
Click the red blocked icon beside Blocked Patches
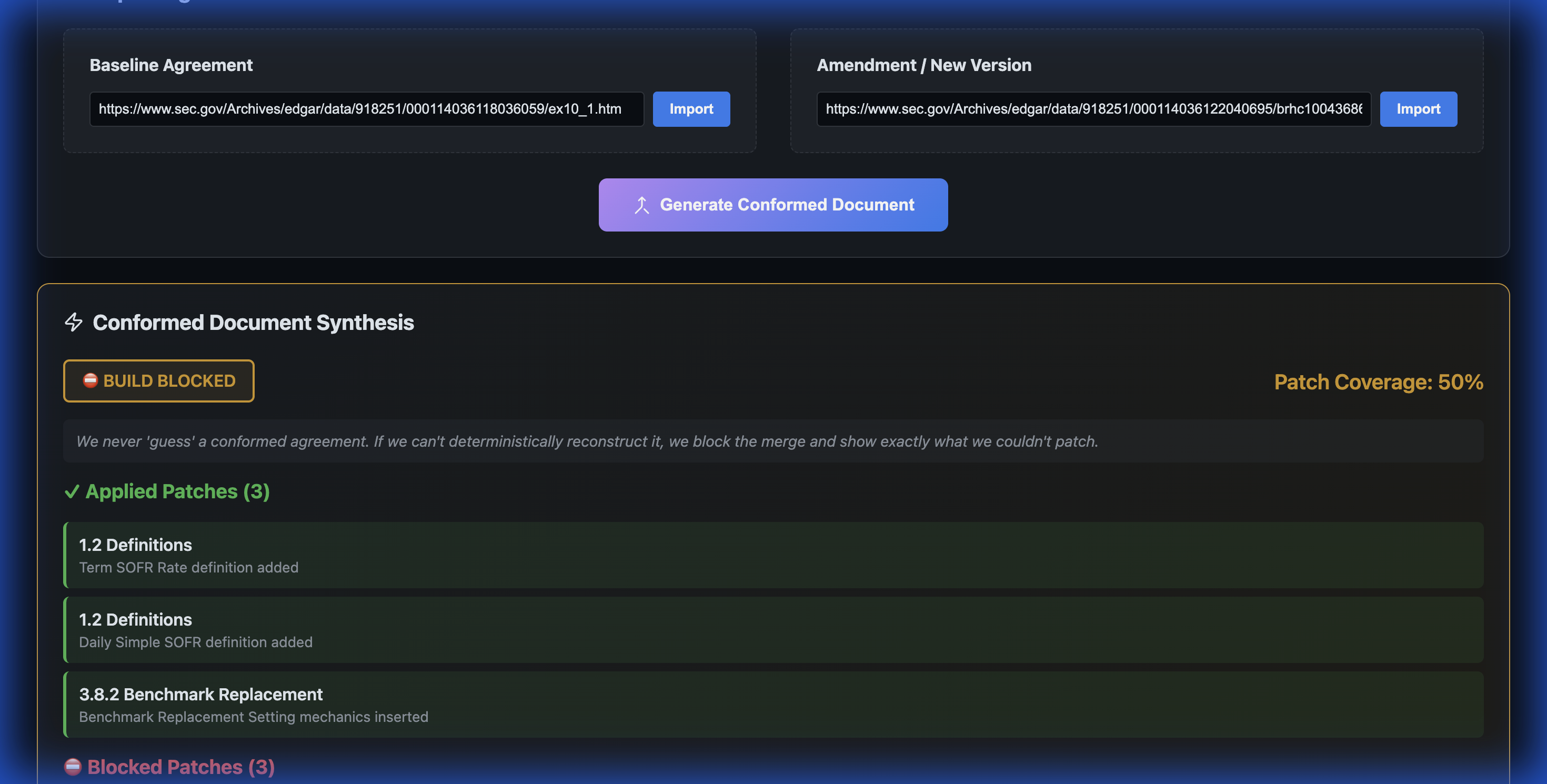click(x=73, y=767)
